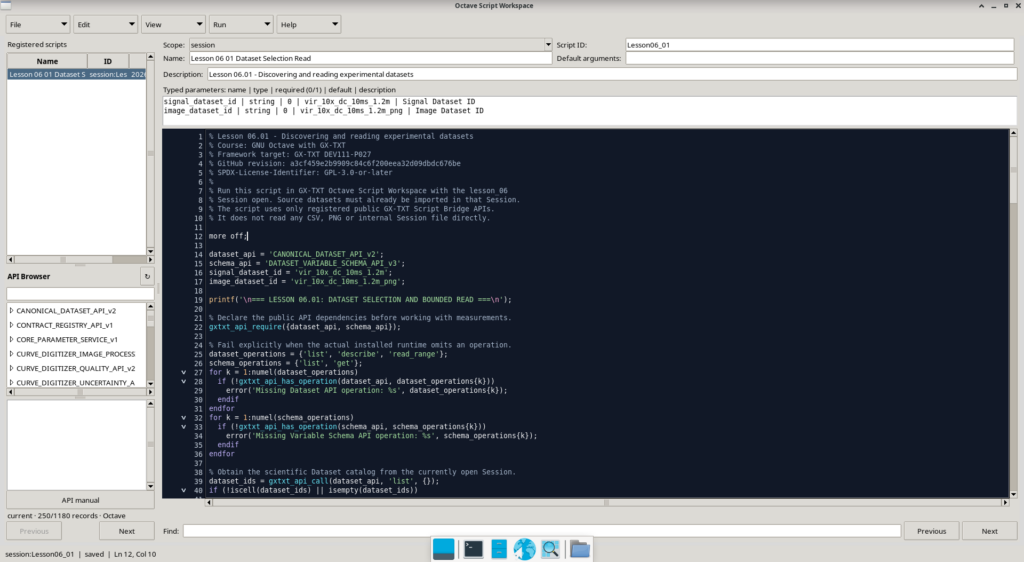Click 'saved' status bar entry
This screenshot has height=562, width=1024.
94,554
